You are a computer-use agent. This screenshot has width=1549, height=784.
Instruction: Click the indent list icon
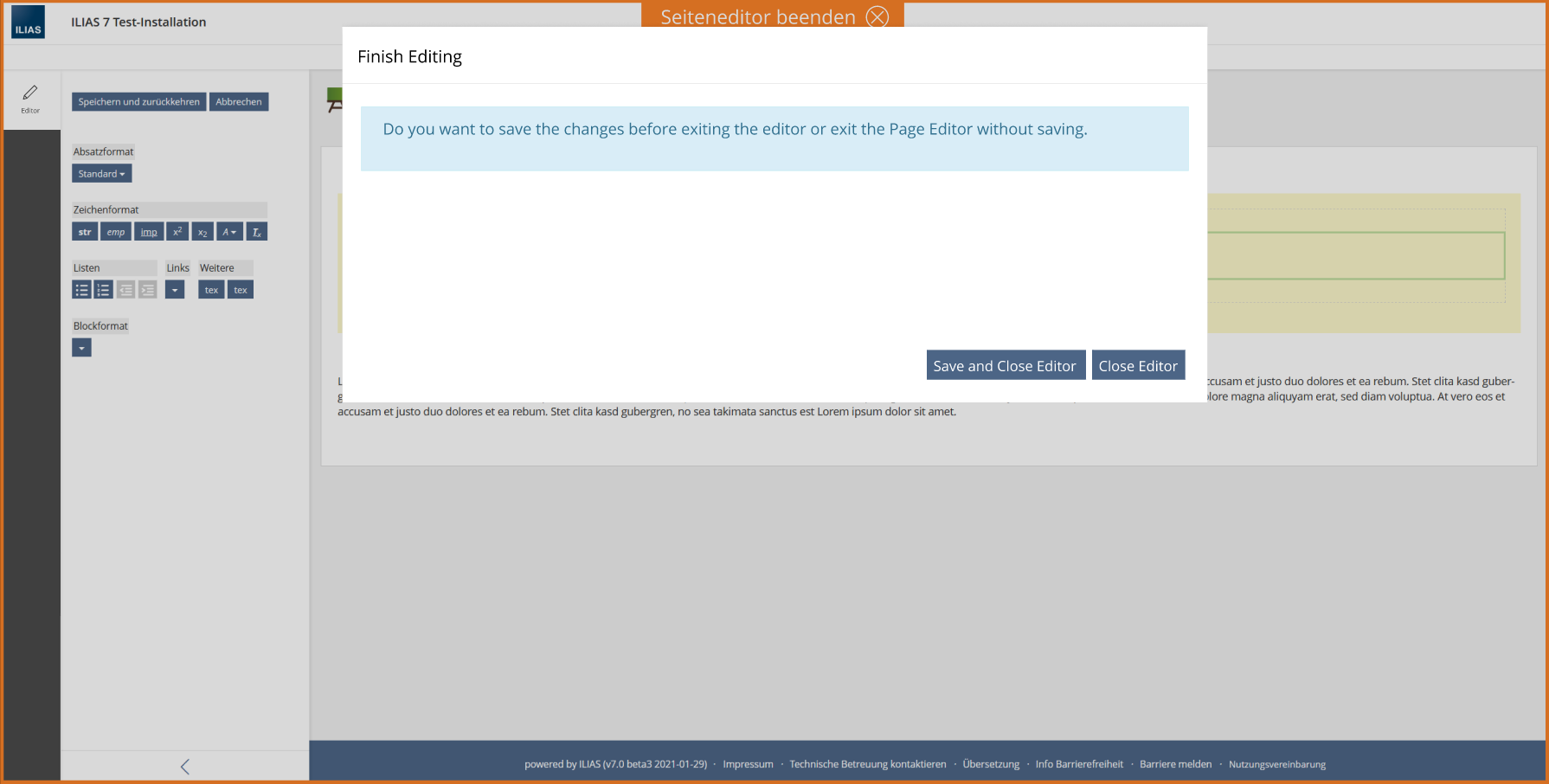click(148, 290)
